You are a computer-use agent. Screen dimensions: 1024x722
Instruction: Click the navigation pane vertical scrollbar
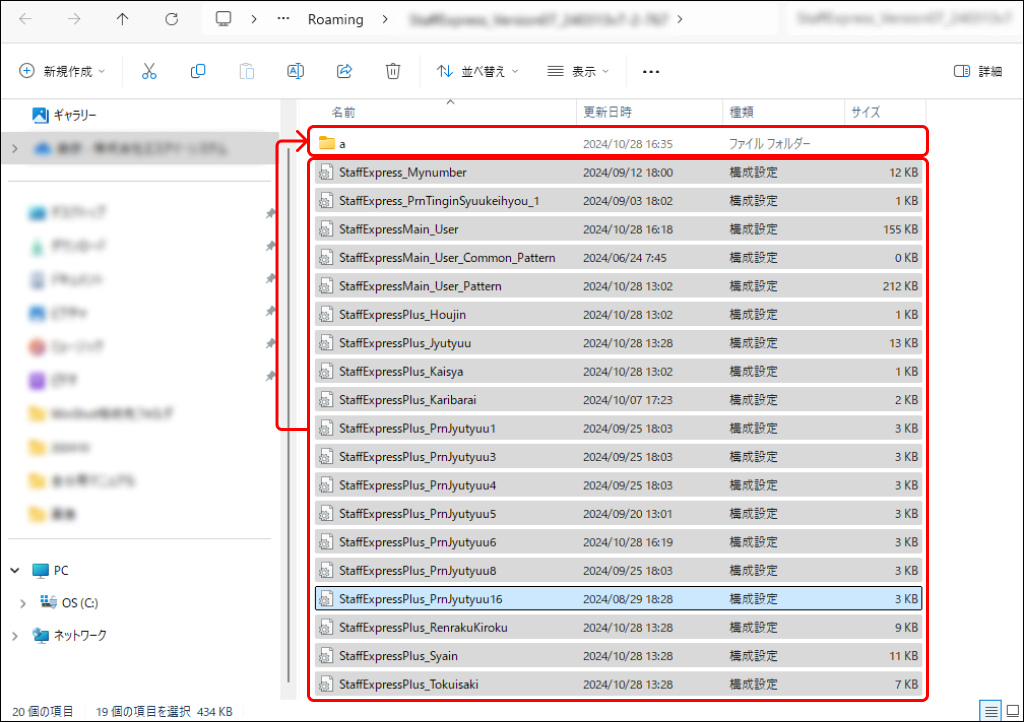tap(288, 415)
